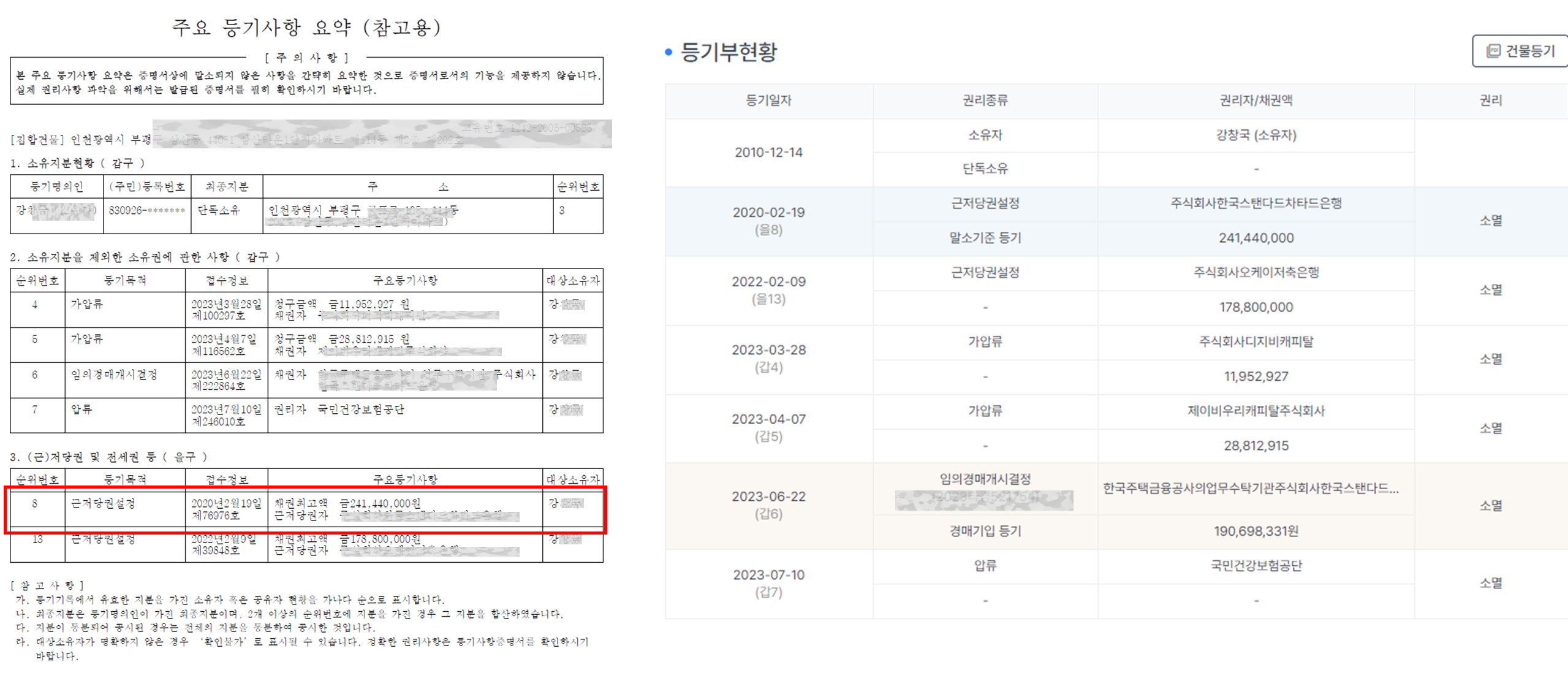Click 임의경매개시결정 in the summary document
The width and height of the screenshot is (1568, 678).
(114, 374)
